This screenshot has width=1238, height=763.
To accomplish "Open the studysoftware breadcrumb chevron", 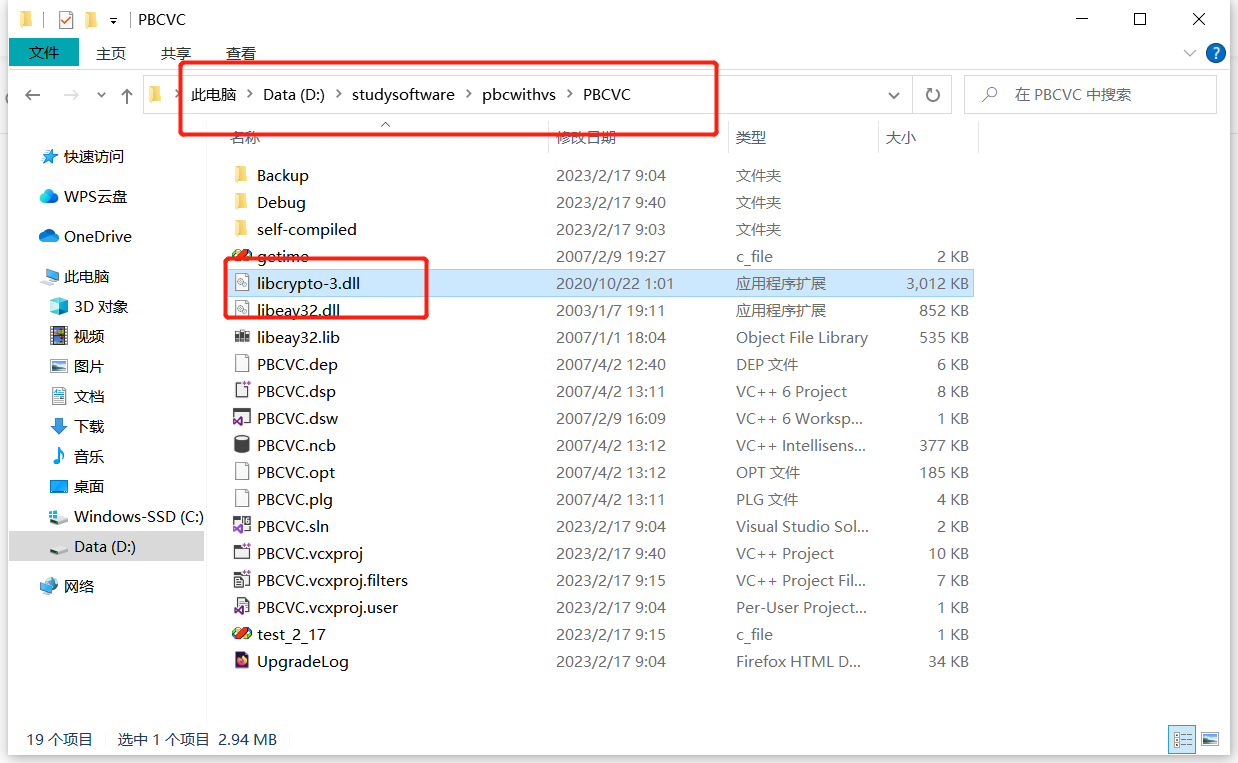I will click(x=470, y=94).
